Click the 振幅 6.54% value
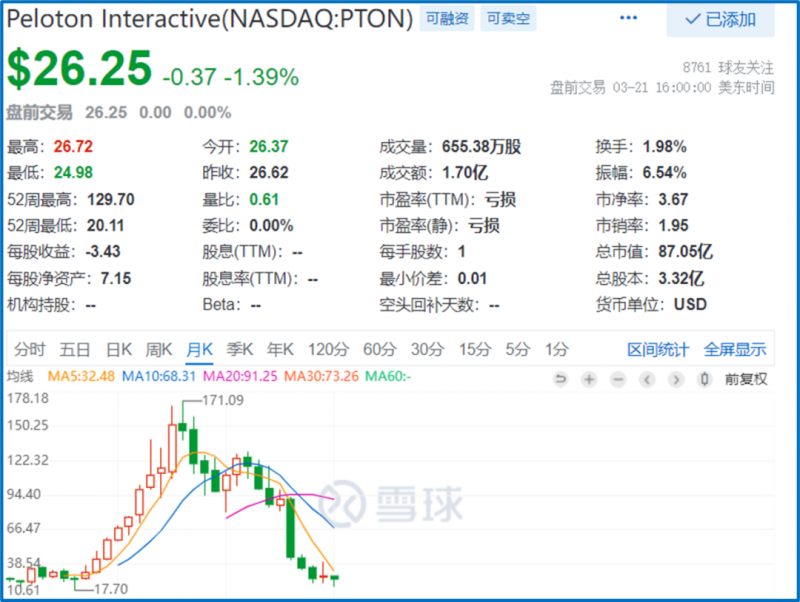 pyautogui.click(x=664, y=172)
